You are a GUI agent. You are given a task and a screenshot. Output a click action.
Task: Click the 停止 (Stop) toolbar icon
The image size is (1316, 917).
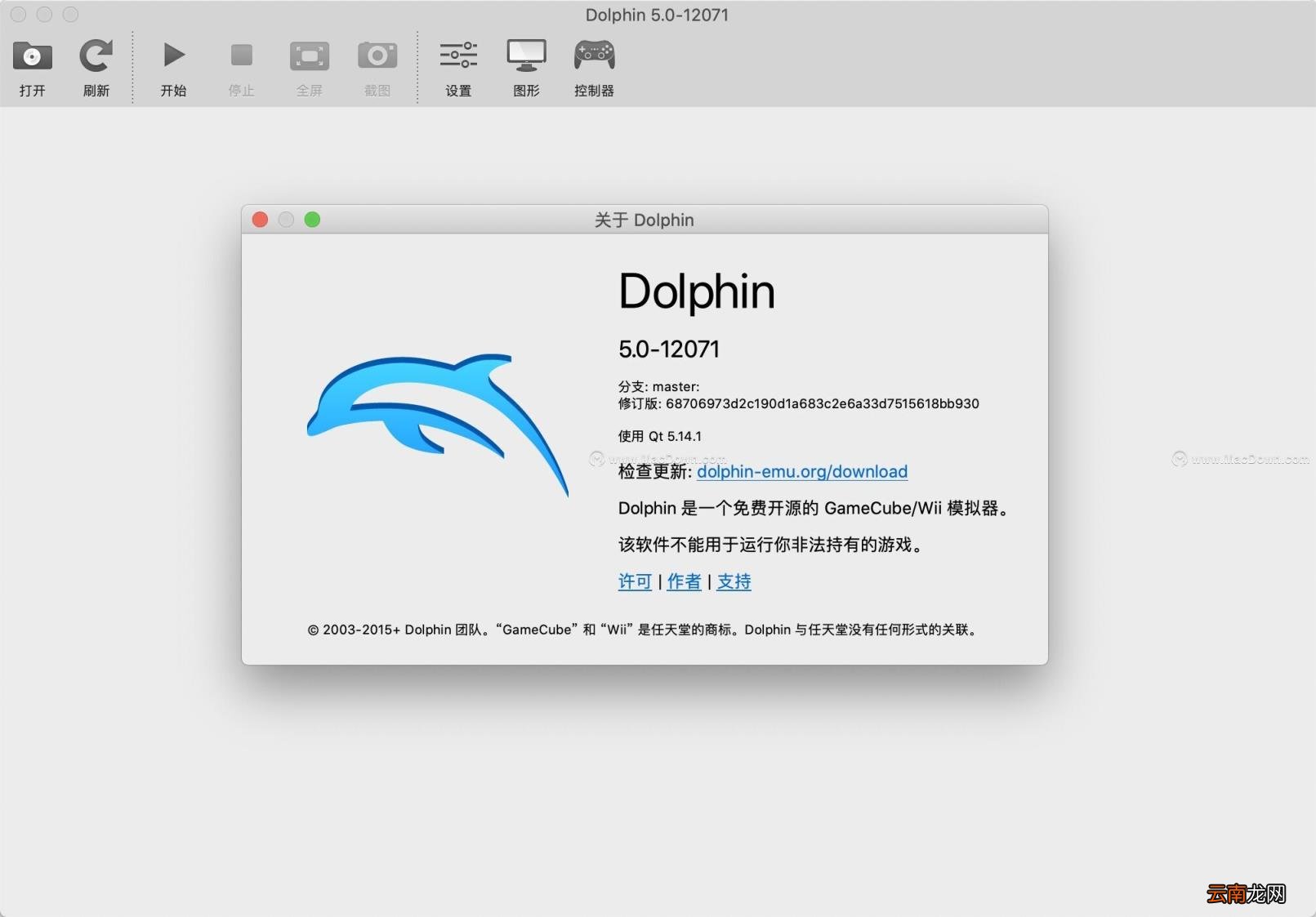(x=241, y=56)
